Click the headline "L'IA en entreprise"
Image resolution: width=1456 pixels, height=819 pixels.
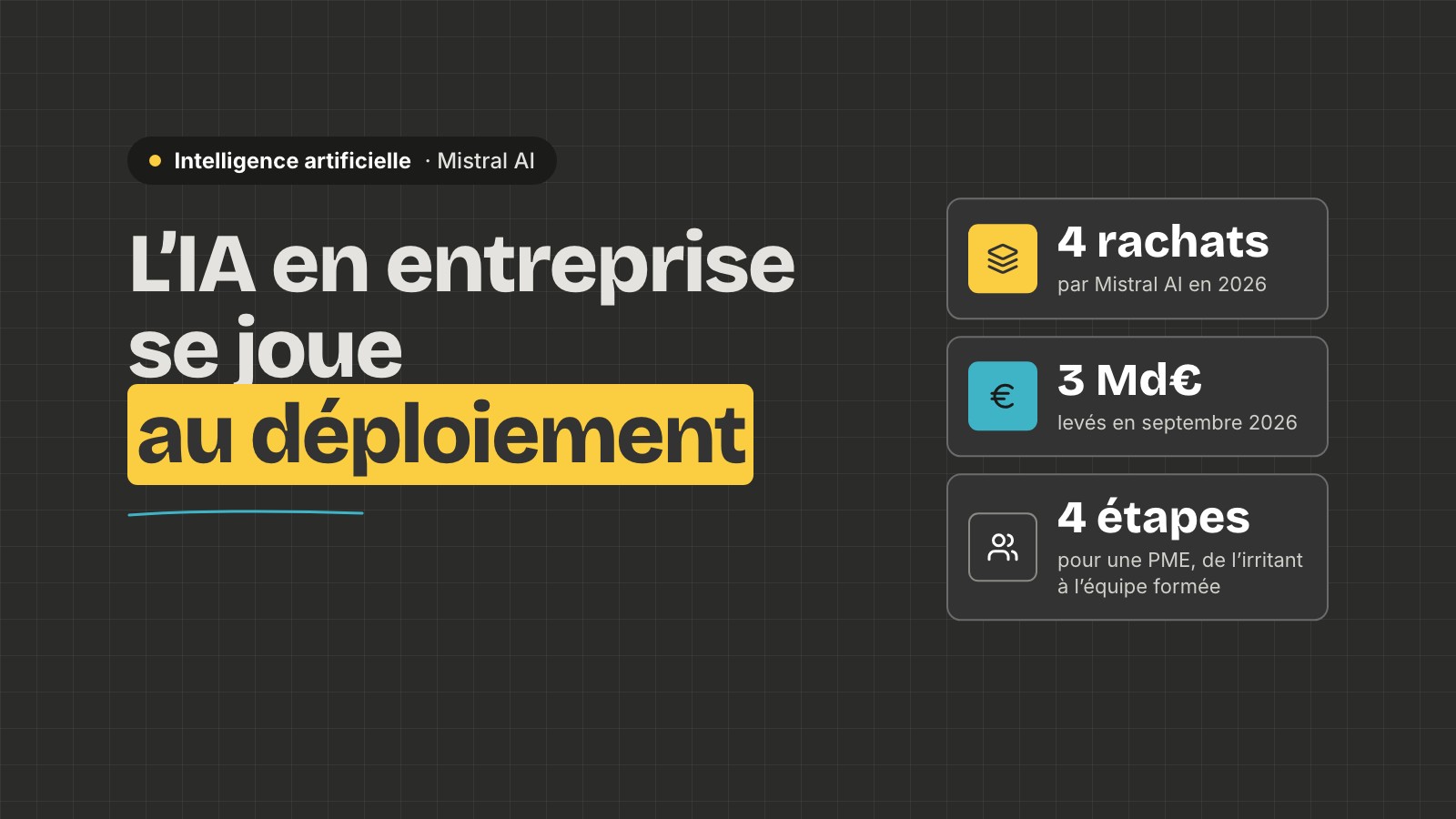coord(462,265)
